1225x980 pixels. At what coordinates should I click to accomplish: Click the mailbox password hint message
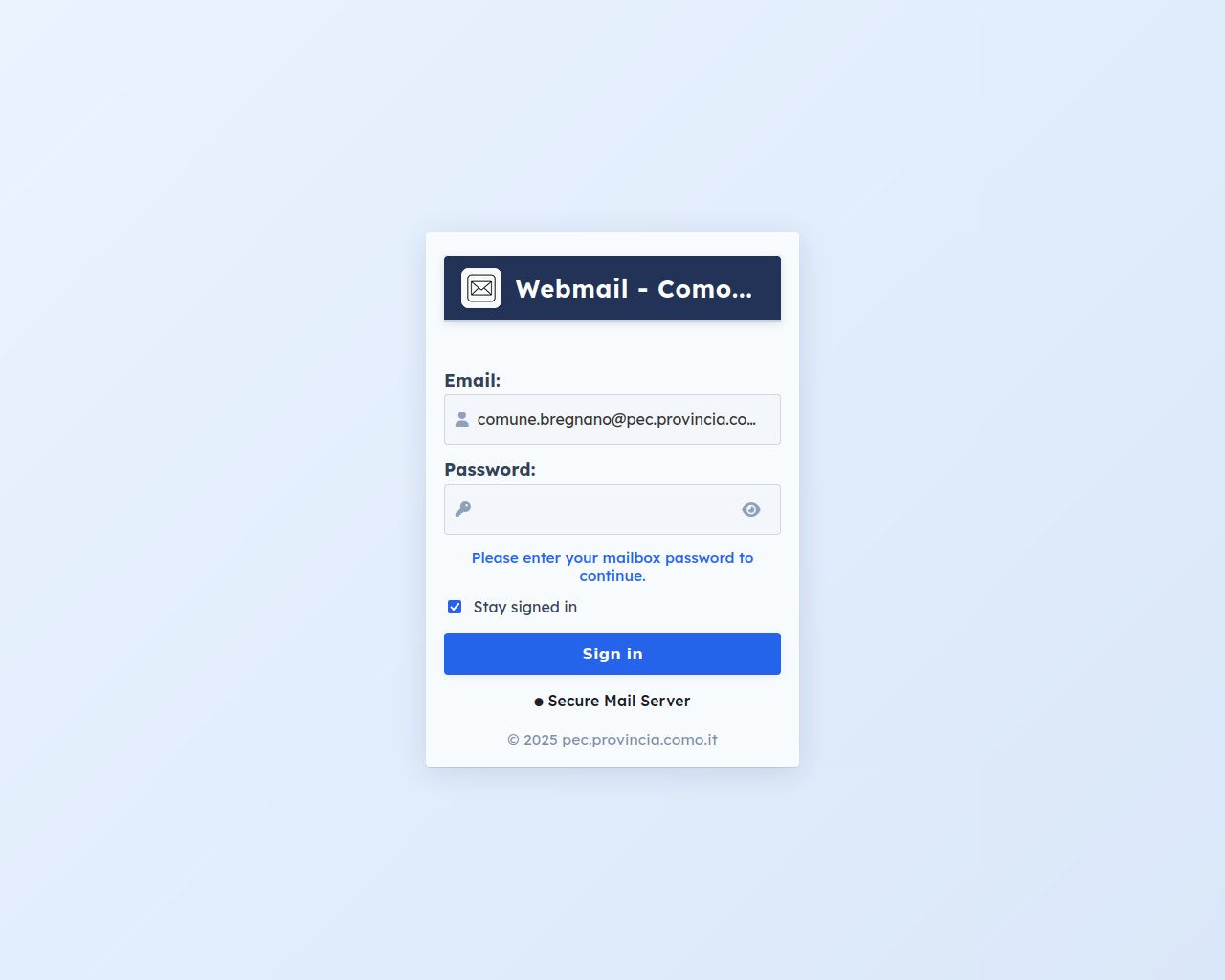612,567
